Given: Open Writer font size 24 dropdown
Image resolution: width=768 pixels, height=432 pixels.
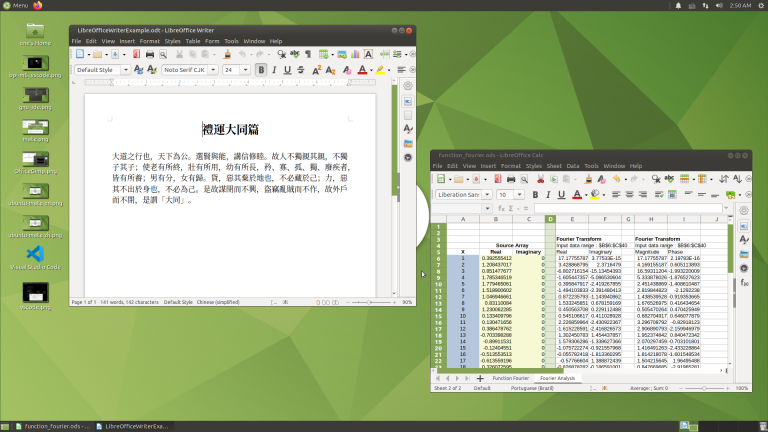Looking at the screenshot, I should pyautogui.click(x=245, y=70).
